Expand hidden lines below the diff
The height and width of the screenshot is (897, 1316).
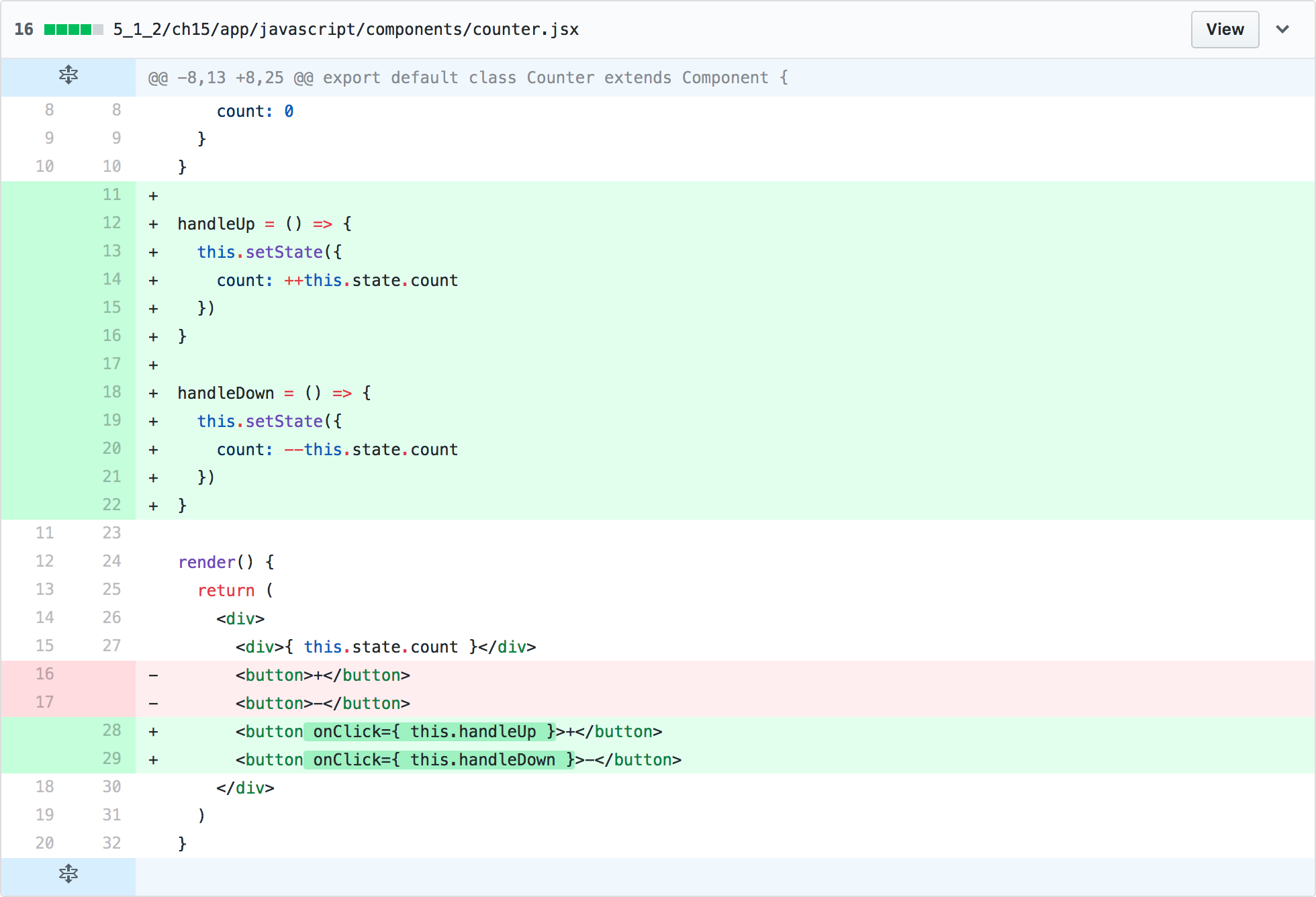68,874
